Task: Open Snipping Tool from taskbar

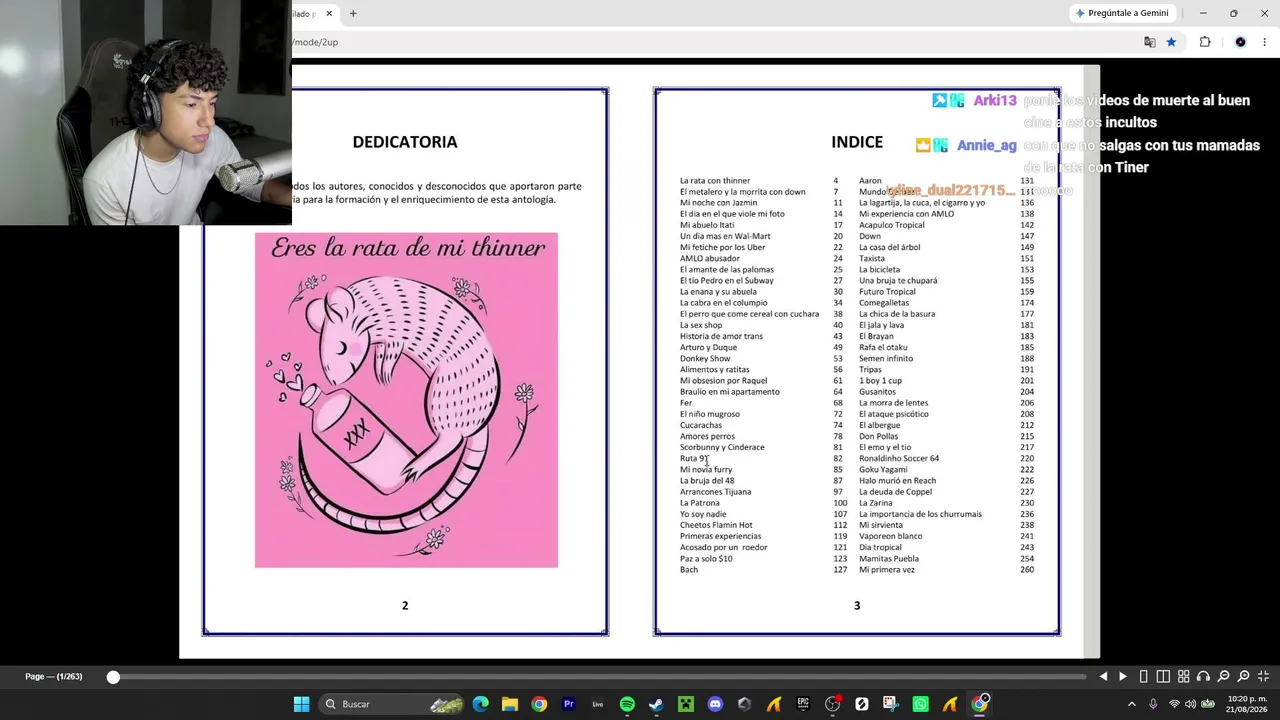Action: click(891, 704)
